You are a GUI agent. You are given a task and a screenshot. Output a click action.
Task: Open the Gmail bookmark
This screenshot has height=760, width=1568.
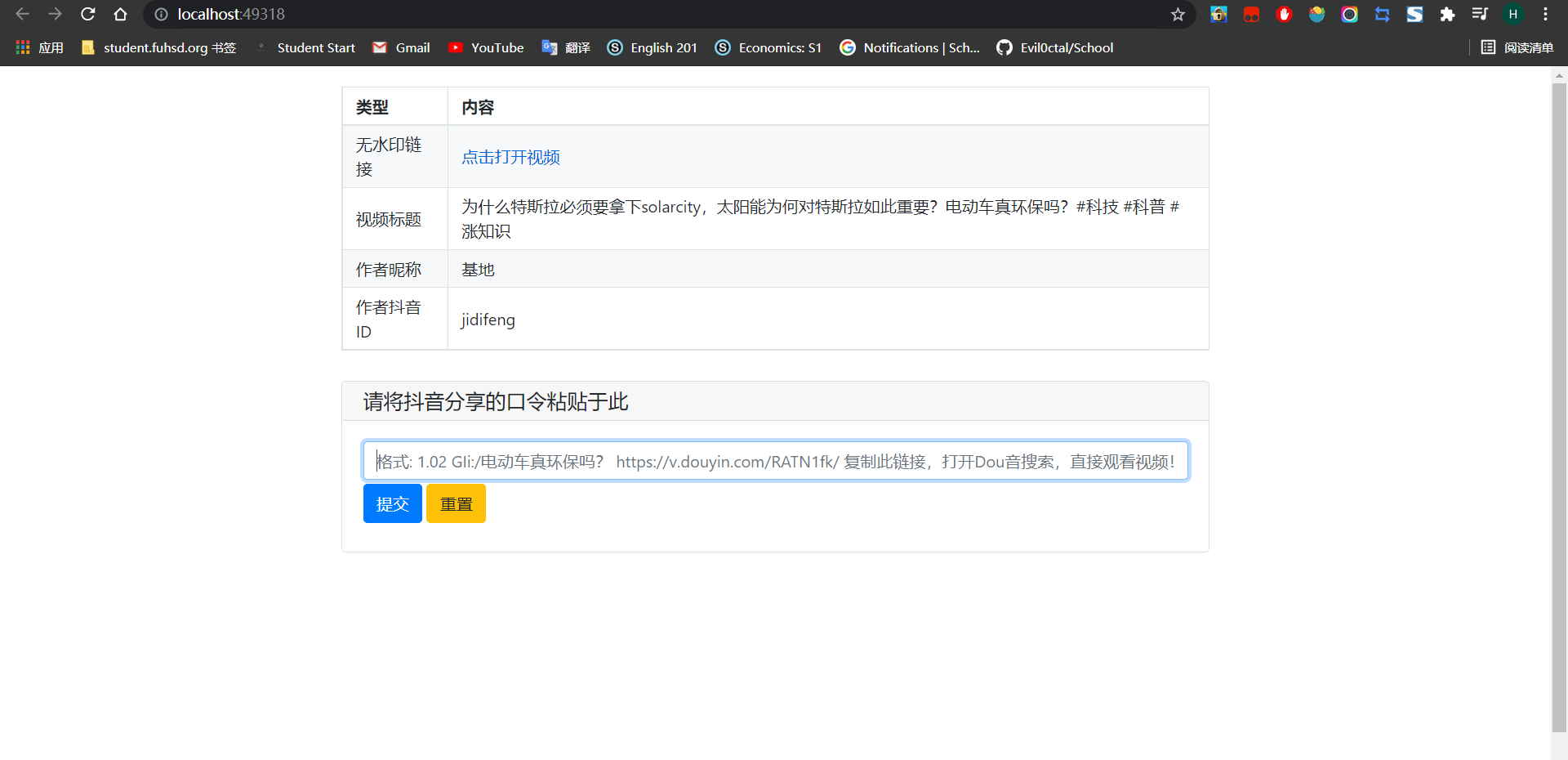[401, 47]
